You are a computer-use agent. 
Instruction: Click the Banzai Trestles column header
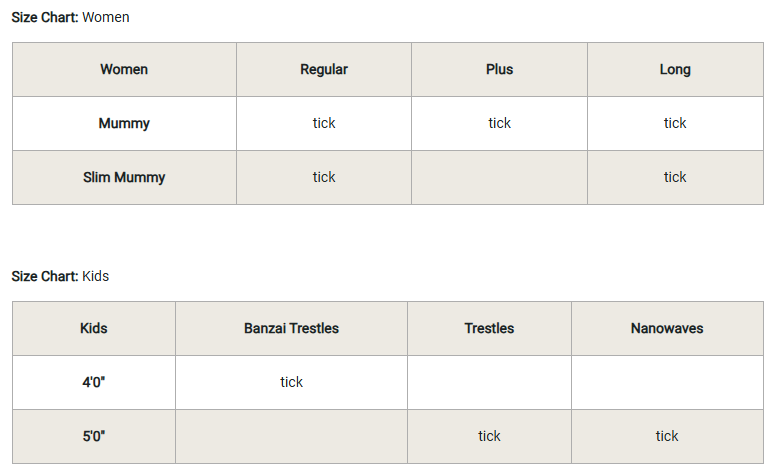click(x=291, y=328)
